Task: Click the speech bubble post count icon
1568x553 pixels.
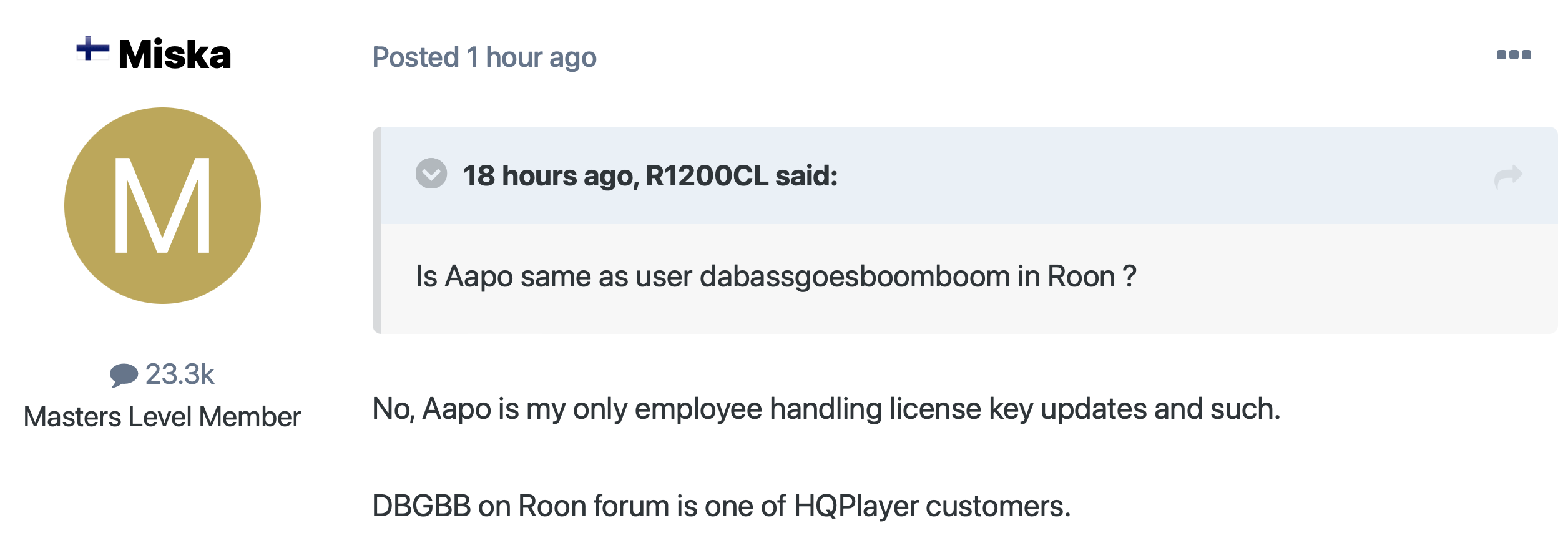Action: click(124, 375)
